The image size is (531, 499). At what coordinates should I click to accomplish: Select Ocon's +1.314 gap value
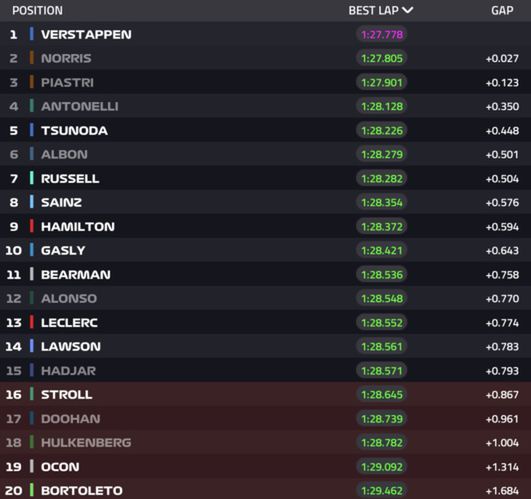coord(502,467)
